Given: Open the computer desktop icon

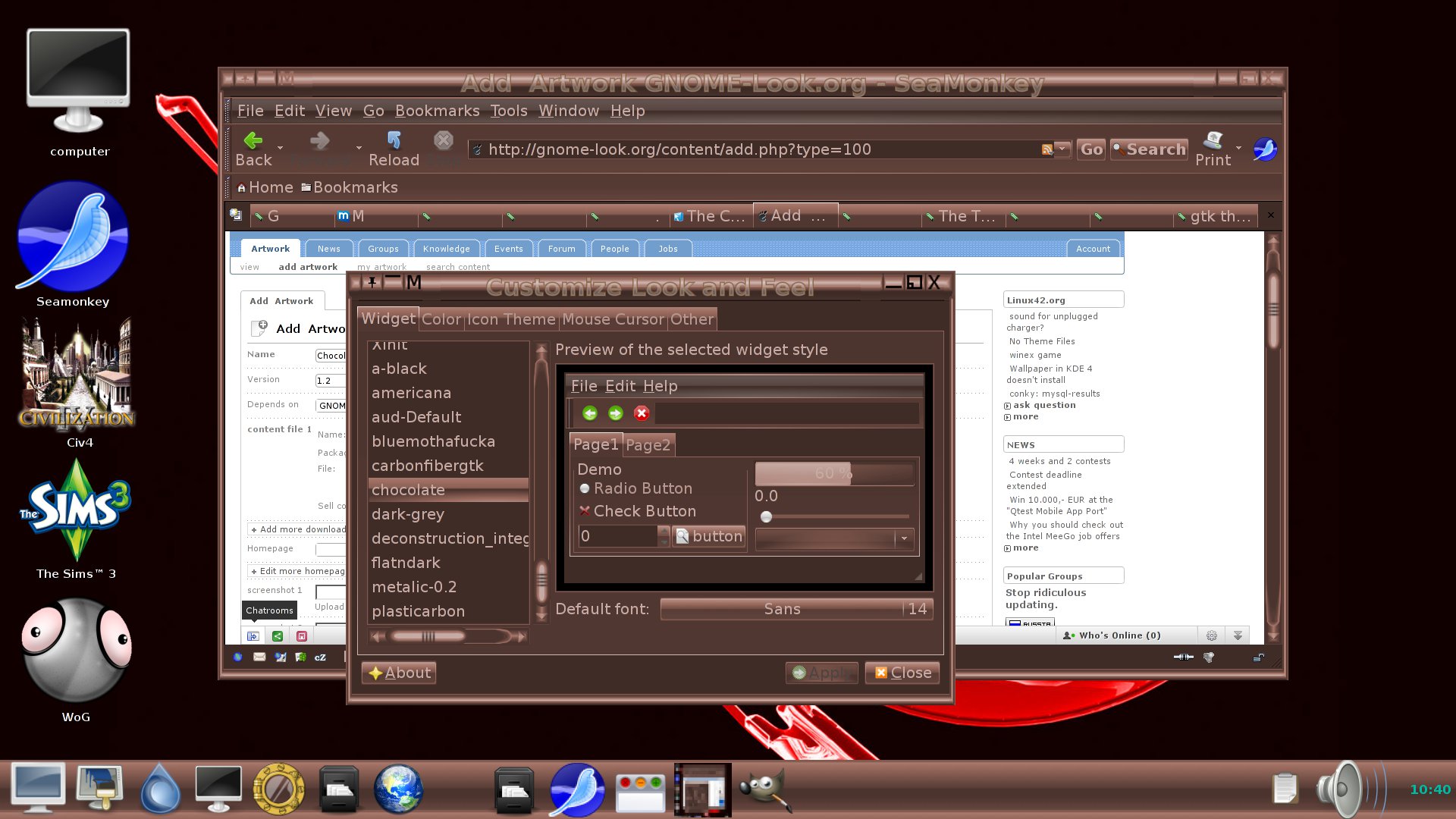Looking at the screenshot, I should pos(78,82).
